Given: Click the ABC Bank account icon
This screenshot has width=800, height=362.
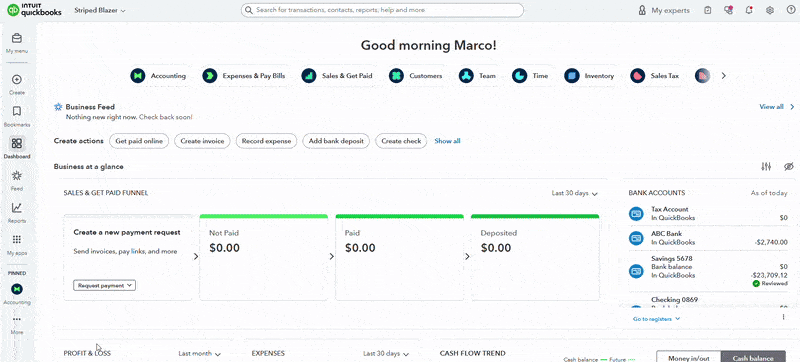Looking at the screenshot, I should 636,238.
